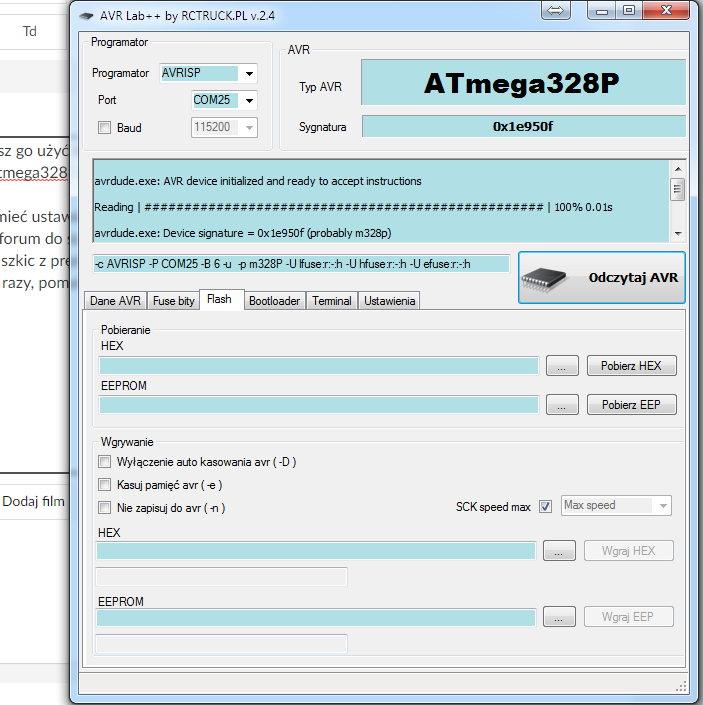703x705 pixels.
Task: Click HEX upload progress bar
Action: pos(222,577)
